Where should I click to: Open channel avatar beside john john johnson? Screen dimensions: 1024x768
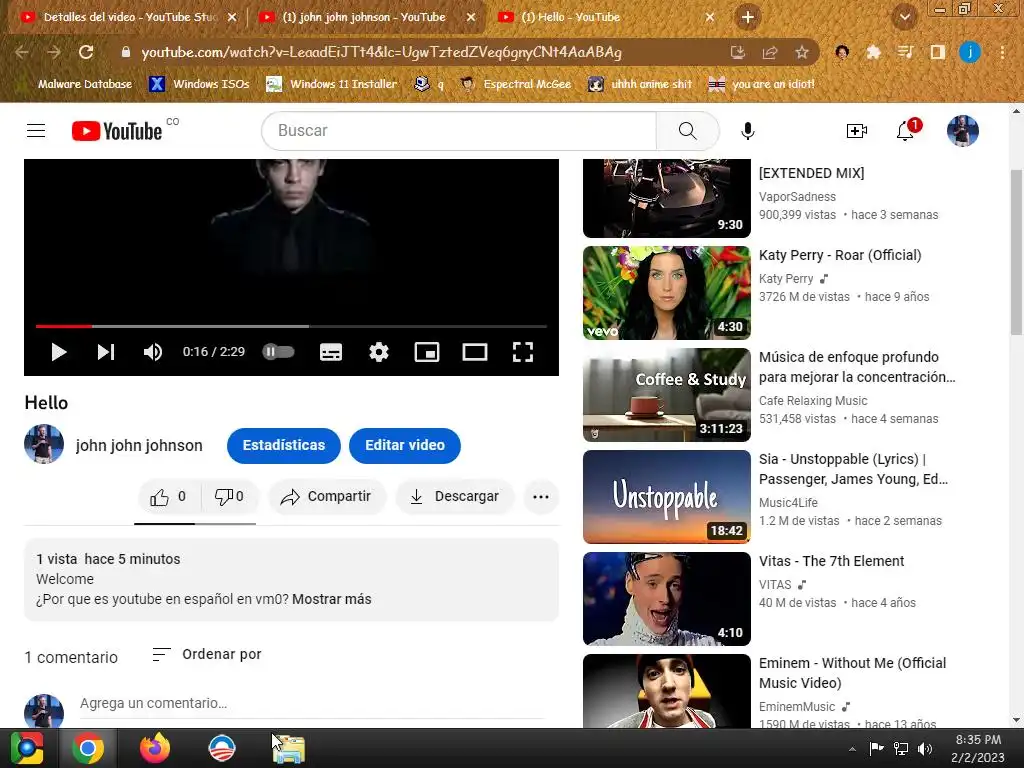[x=44, y=444]
